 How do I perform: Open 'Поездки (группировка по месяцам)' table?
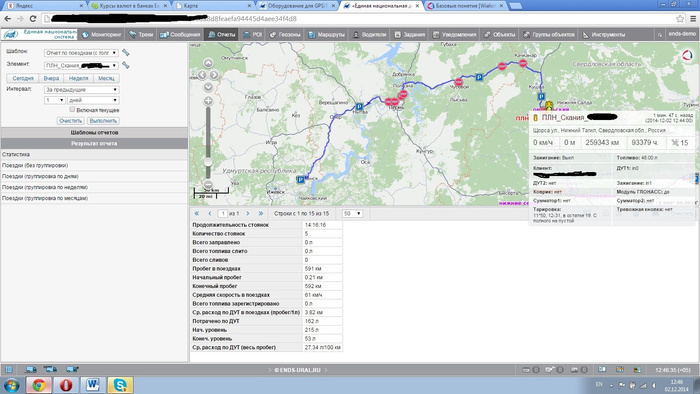coord(94,198)
